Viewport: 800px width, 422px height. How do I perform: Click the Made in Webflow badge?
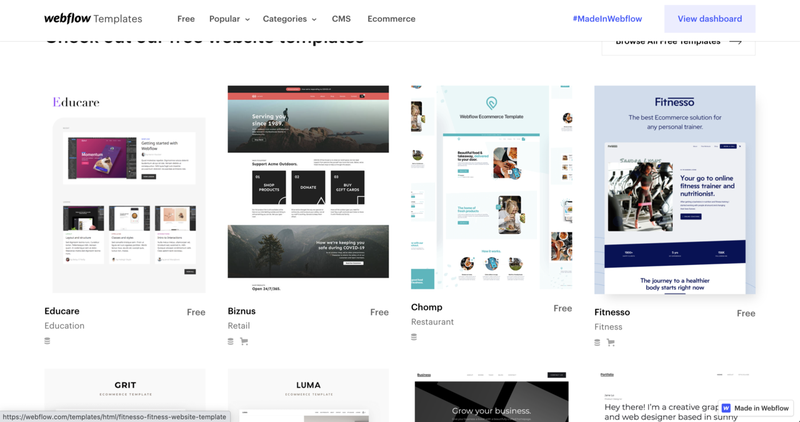[757, 408]
